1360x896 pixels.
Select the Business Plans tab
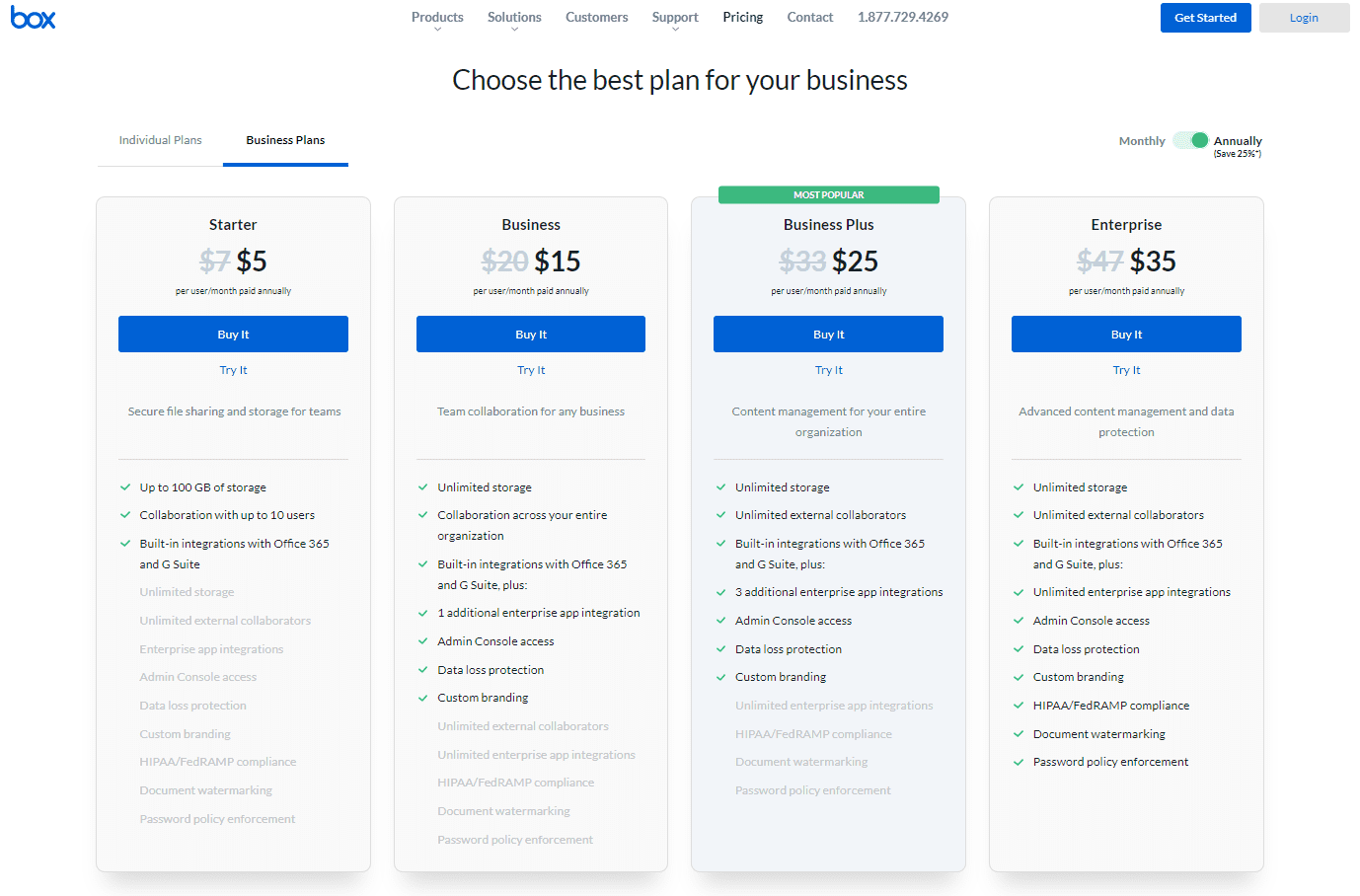coord(285,140)
